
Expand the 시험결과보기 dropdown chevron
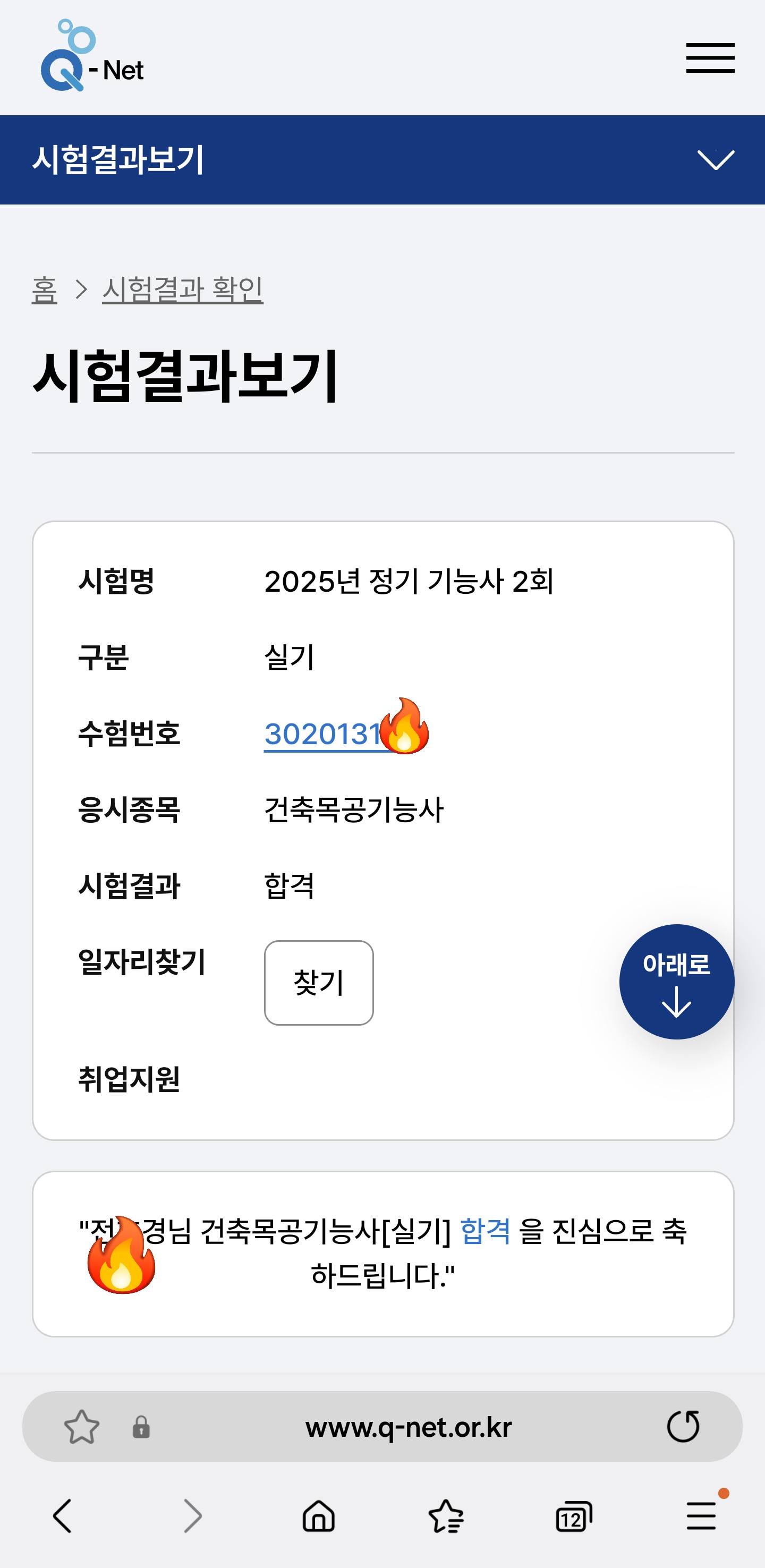[x=716, y=159]
